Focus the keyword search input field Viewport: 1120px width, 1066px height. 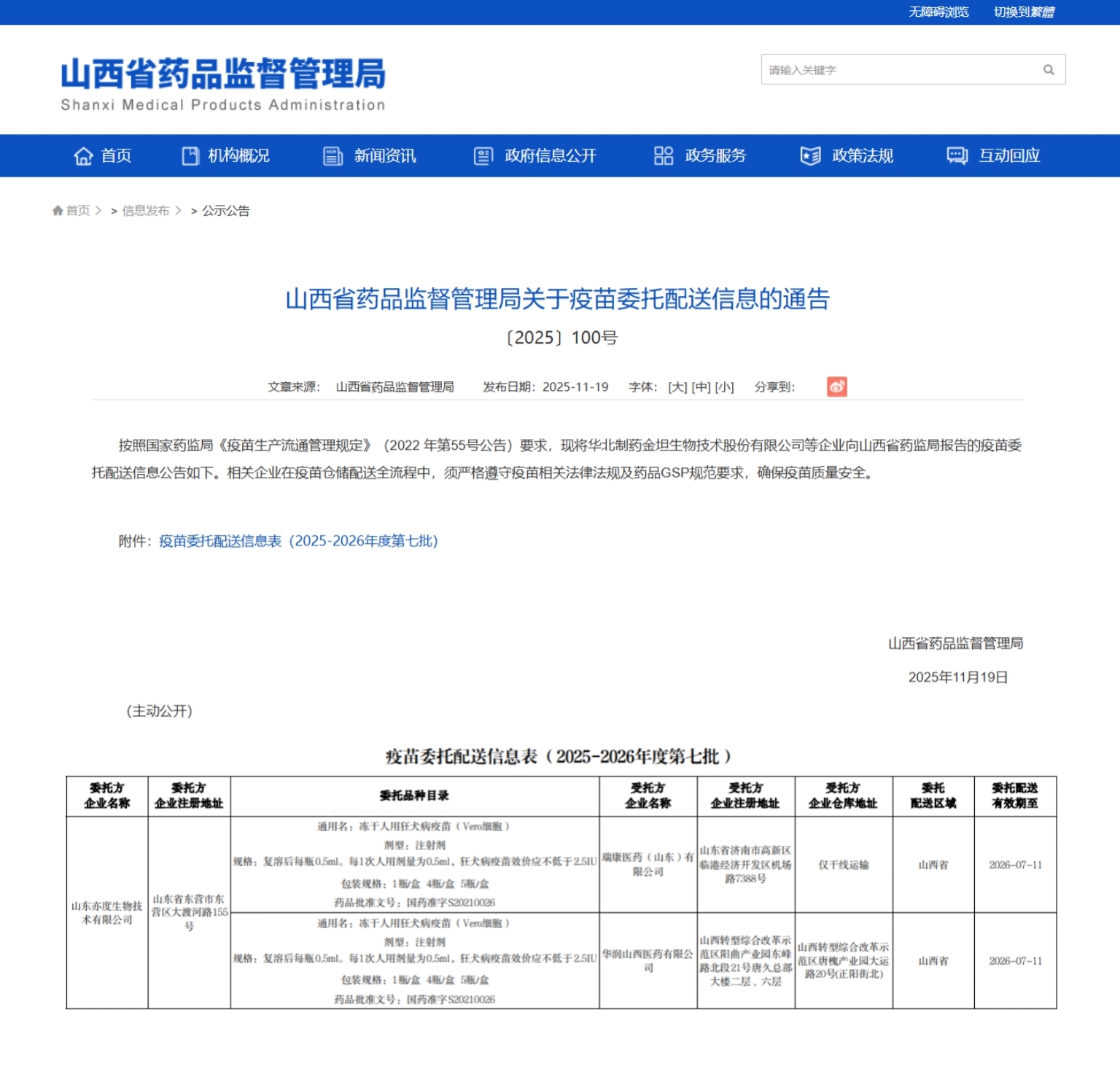pos(901,70)
